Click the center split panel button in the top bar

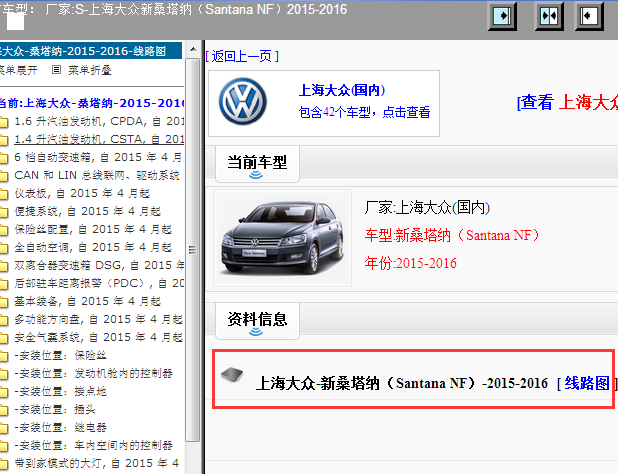tap(549, 16)
